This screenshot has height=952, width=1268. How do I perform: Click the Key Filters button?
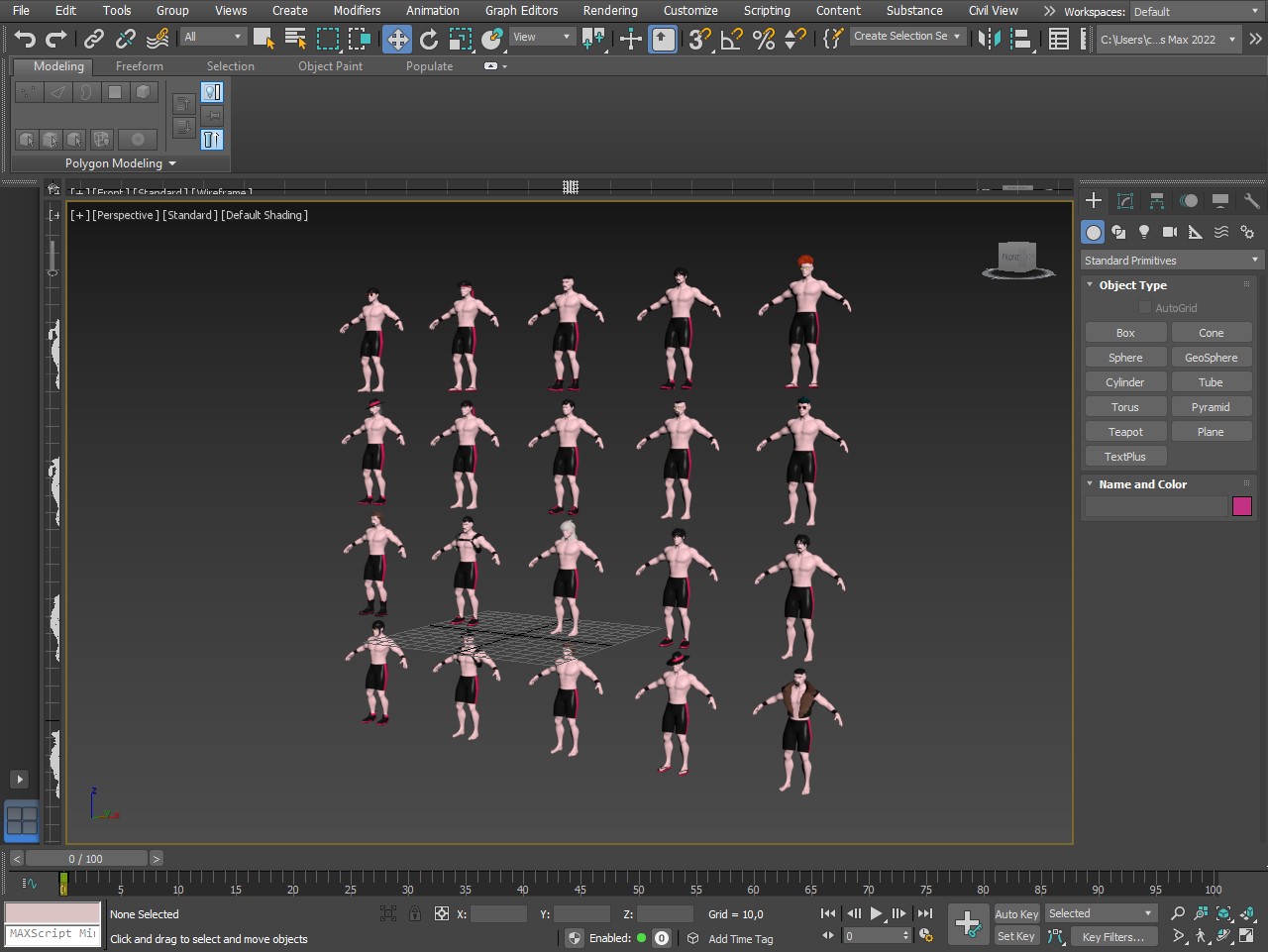pos(1112,937)
